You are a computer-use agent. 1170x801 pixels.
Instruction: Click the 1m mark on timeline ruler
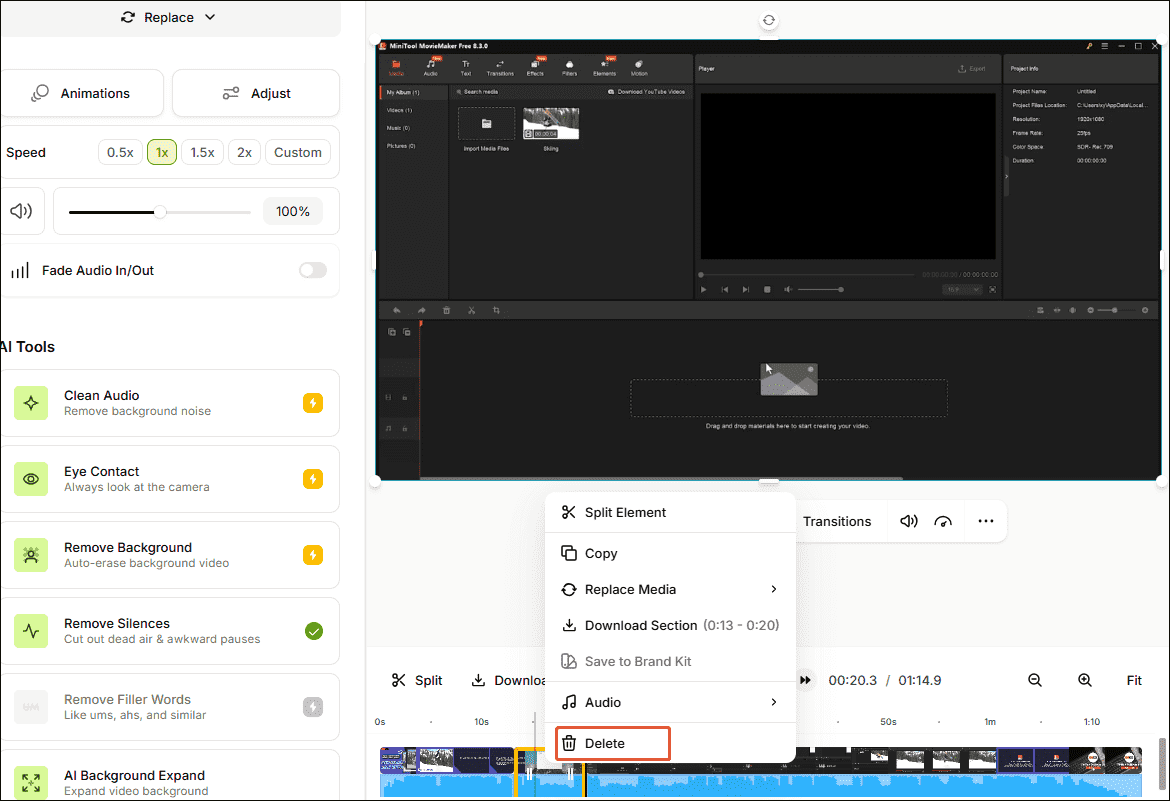point(989,722)
